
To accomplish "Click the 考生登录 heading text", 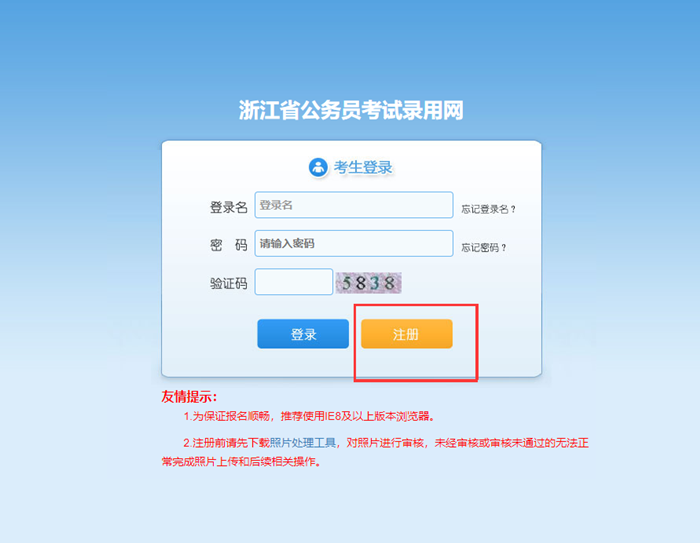I will click(363, 167).
